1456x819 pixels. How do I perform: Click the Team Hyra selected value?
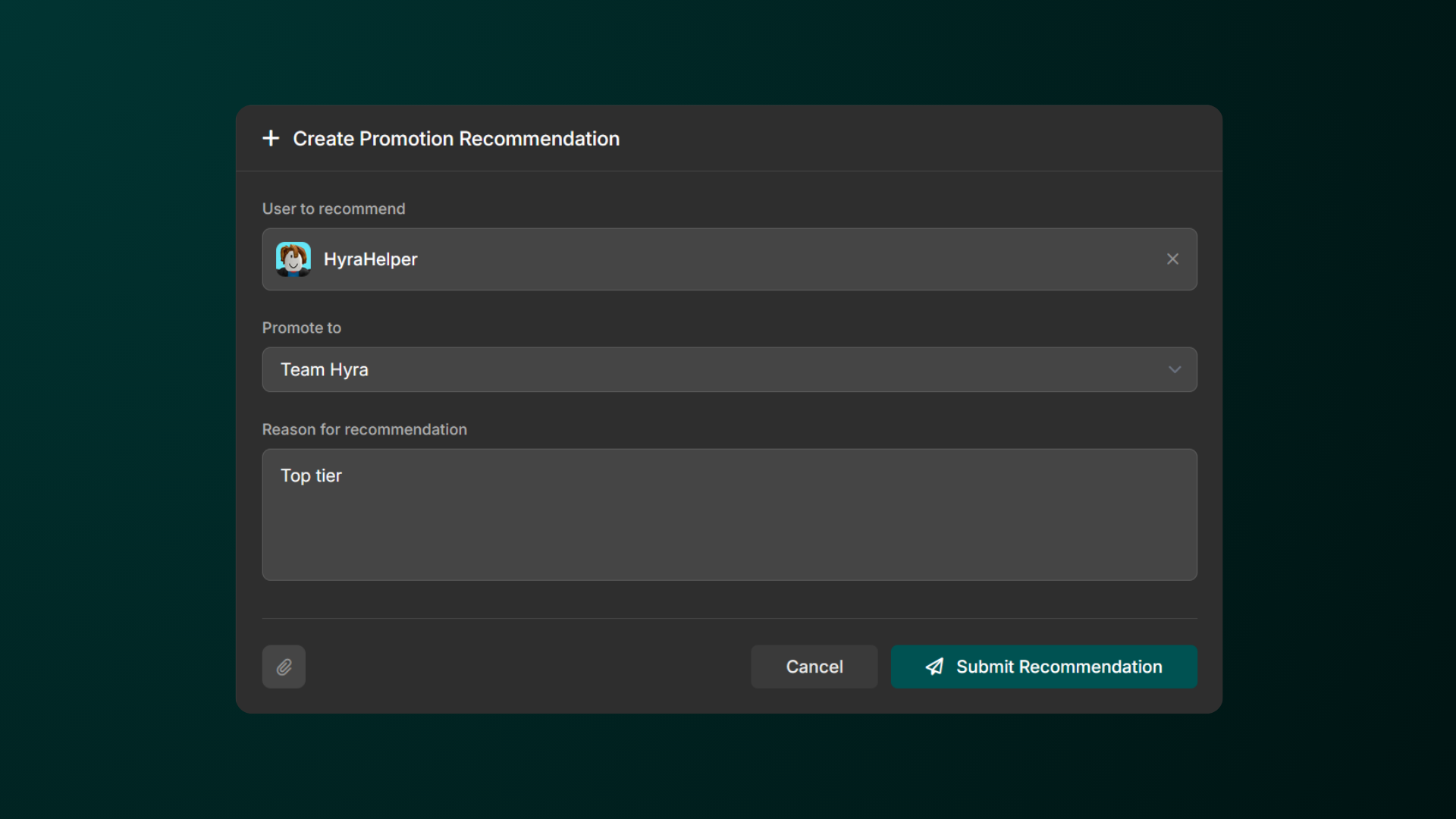point(325,370)
